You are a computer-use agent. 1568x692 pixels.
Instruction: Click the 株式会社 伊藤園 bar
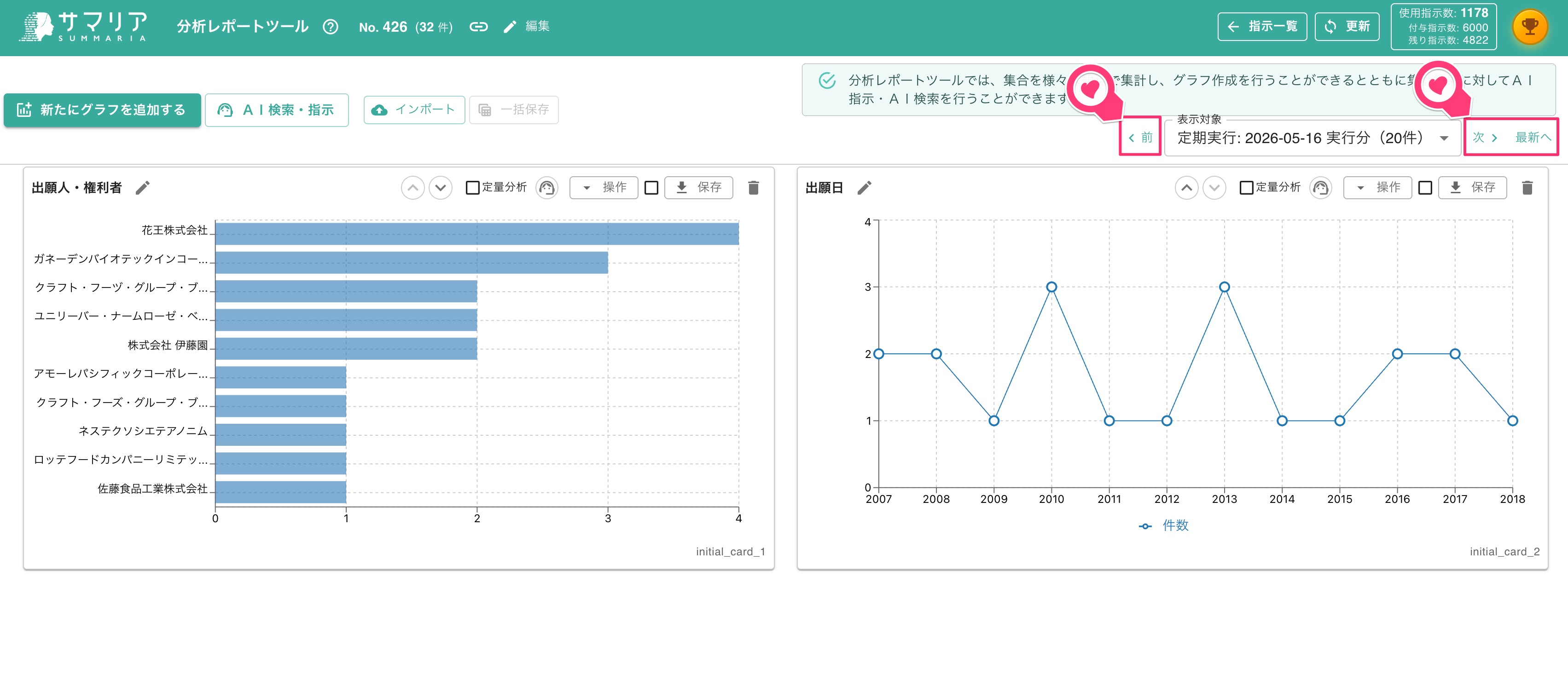346,348
